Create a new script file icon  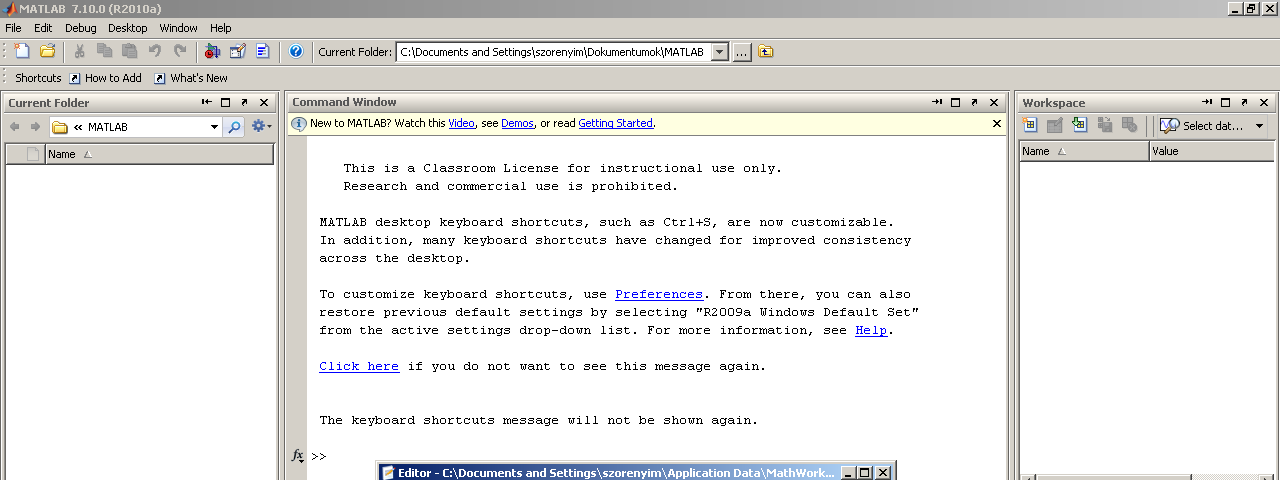22,51
